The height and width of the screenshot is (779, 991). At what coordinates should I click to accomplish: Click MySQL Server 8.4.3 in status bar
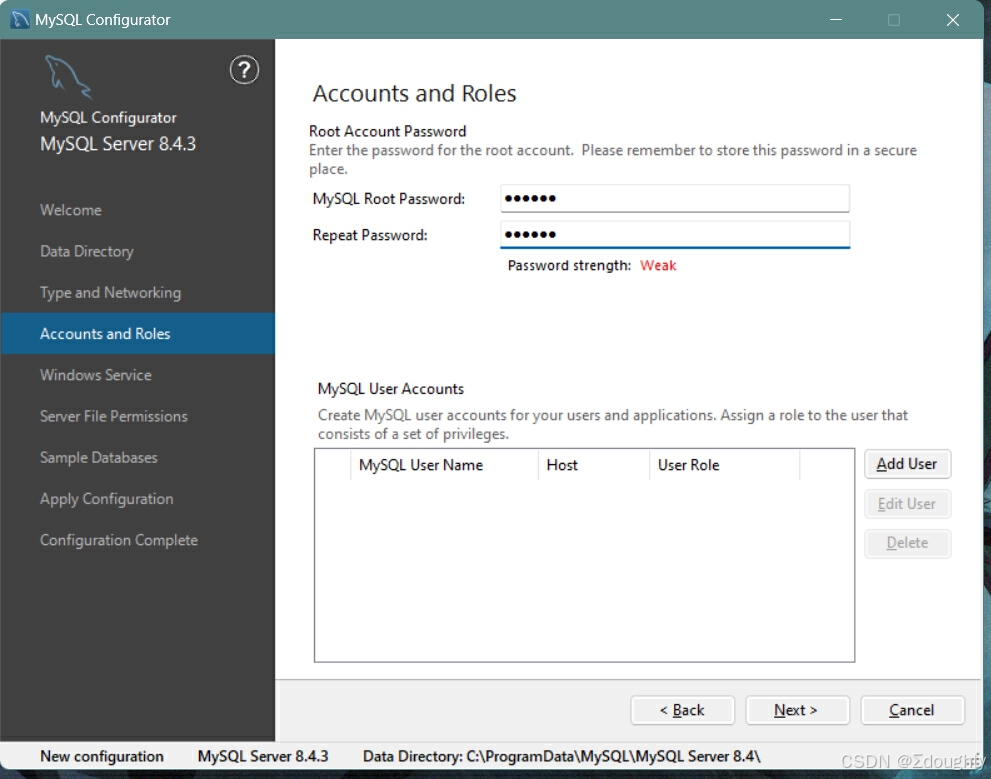pyautogui.click(x=263, y=756)
